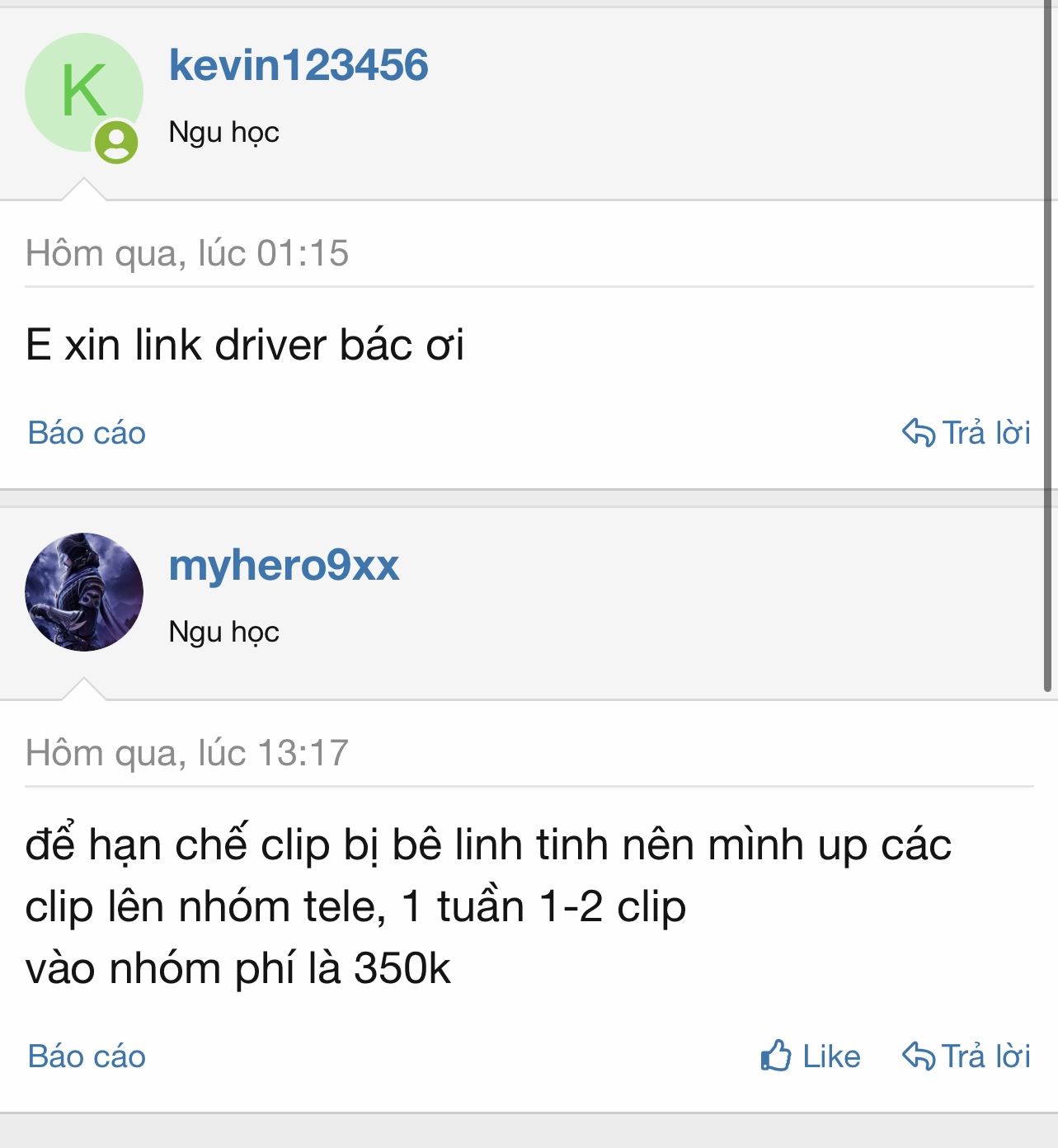Click the thumbs-up icon on myhero9xx's post
The height and width of the screenshot is (1148, 1058).
pos(775,1056)
